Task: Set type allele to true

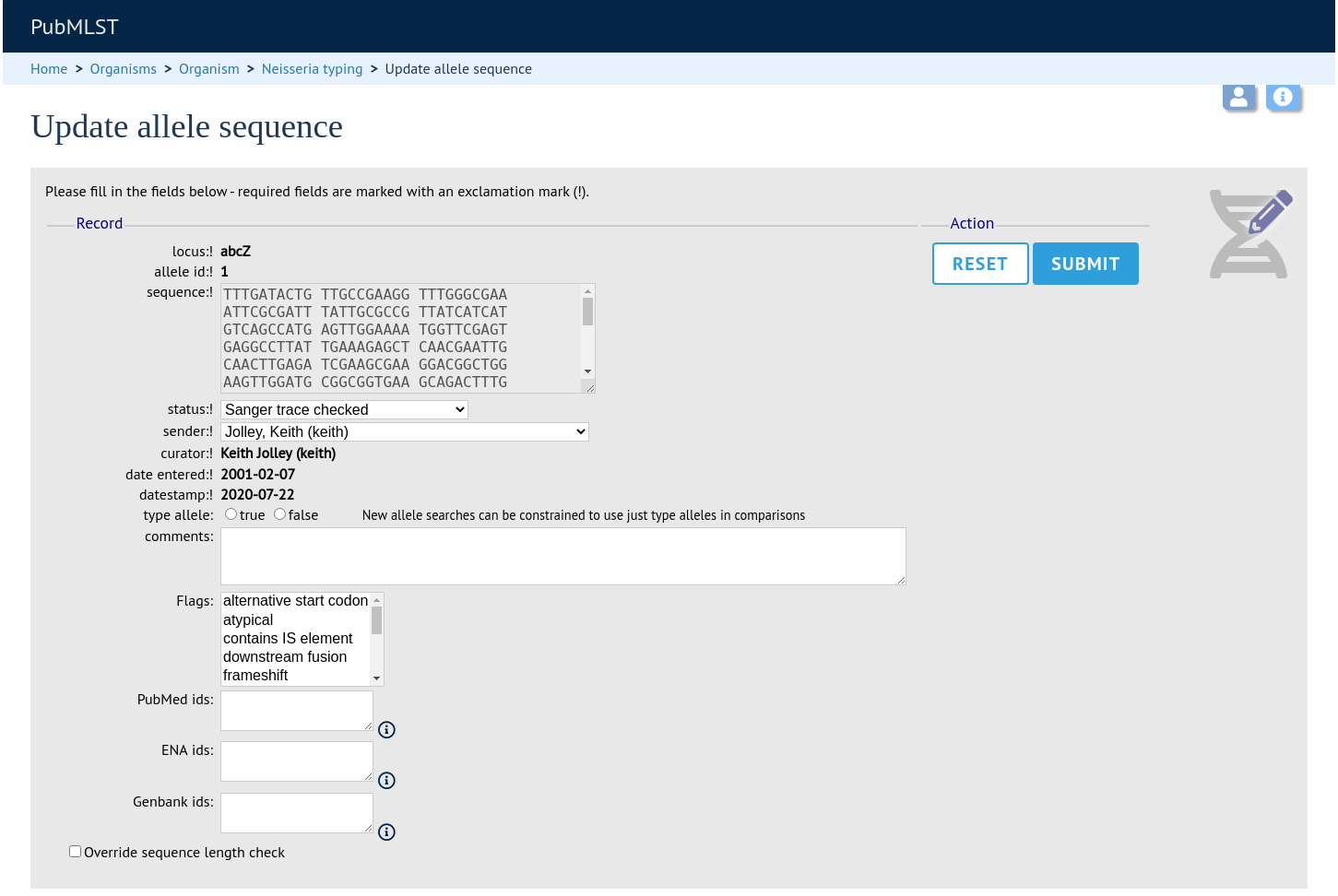Action: coord(231,514)
